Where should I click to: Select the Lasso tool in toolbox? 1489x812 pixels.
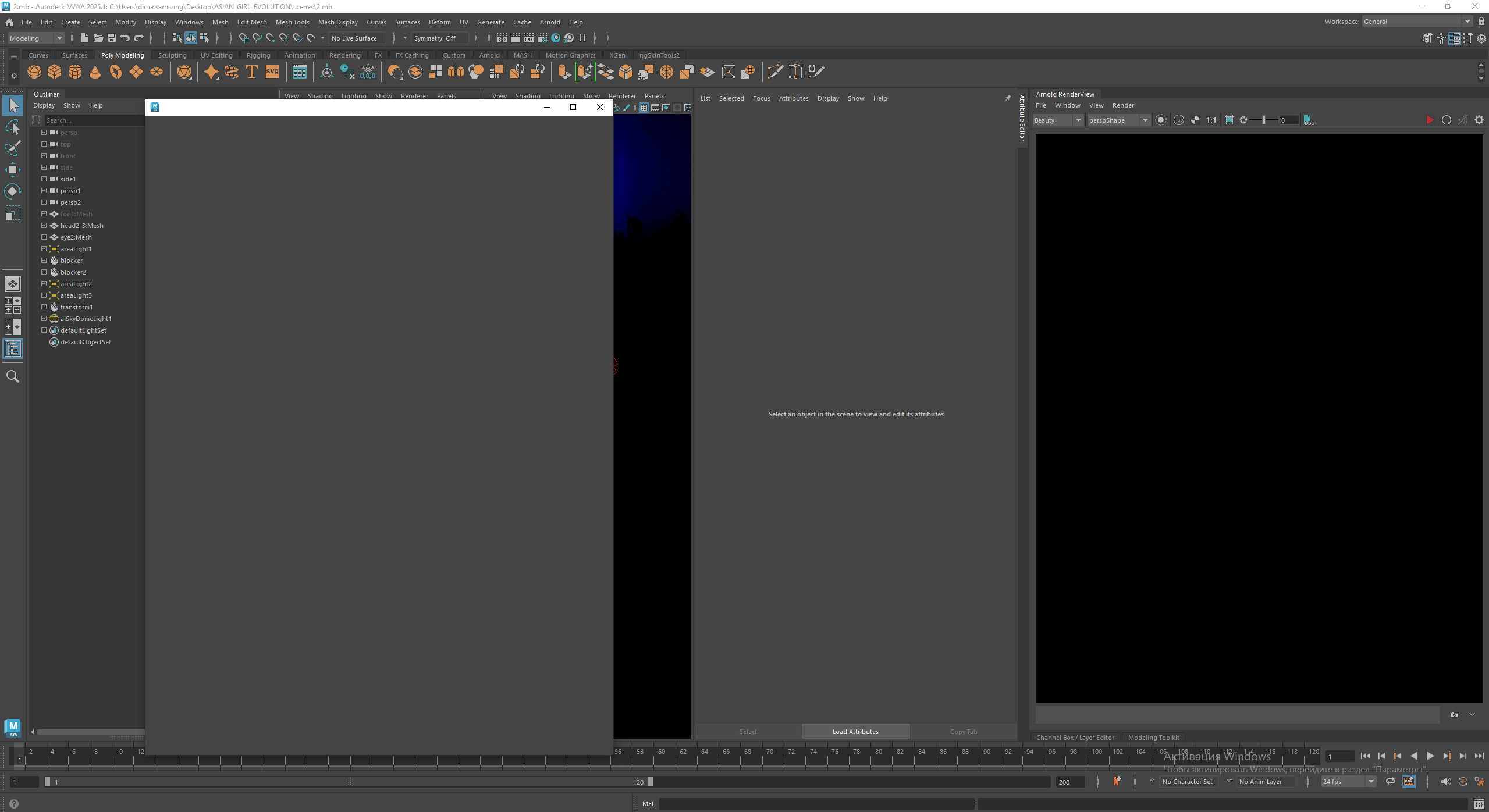pos(12,127)
